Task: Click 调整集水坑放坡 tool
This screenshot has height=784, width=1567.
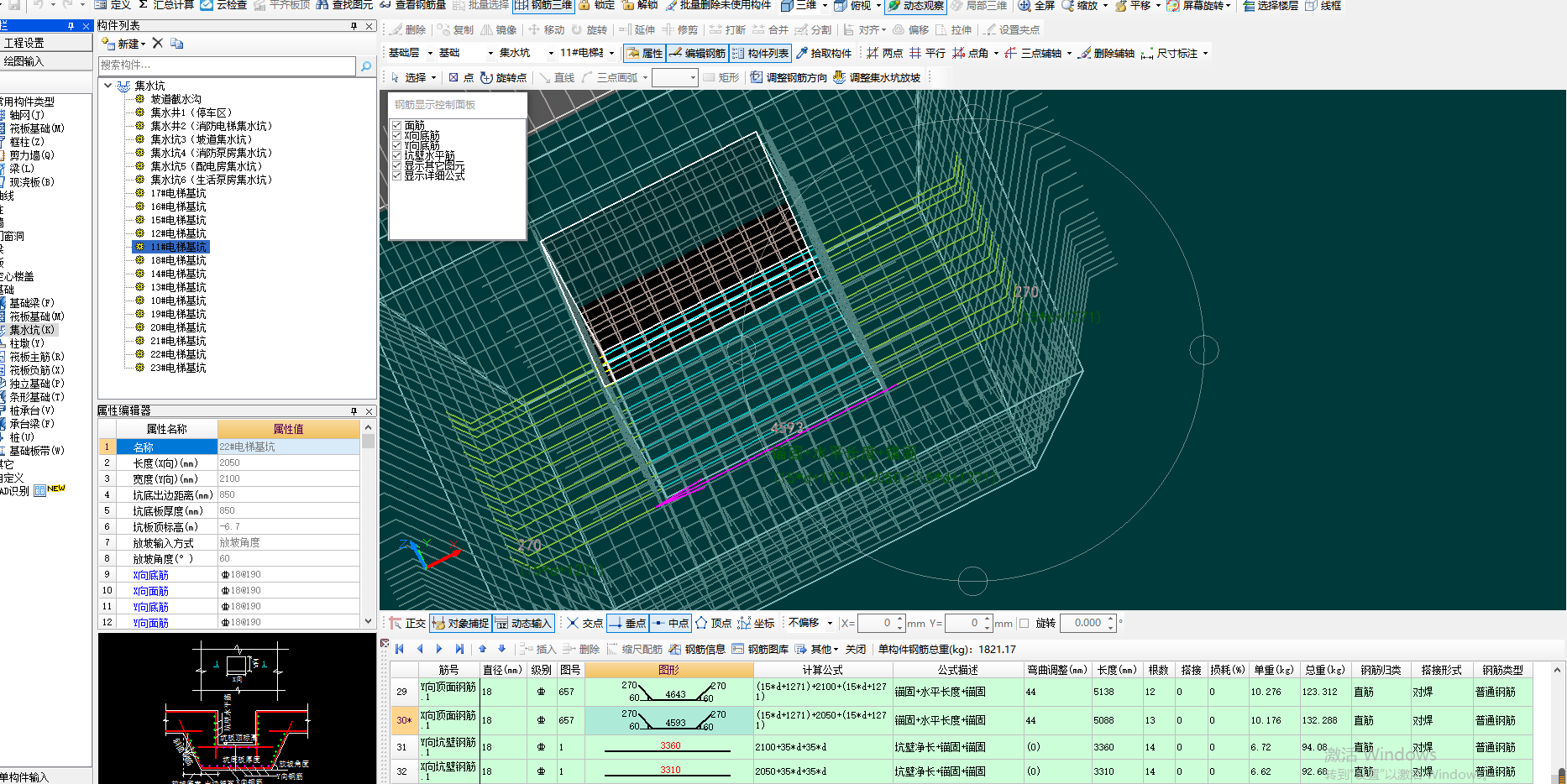Action: (x=877, y=77)
